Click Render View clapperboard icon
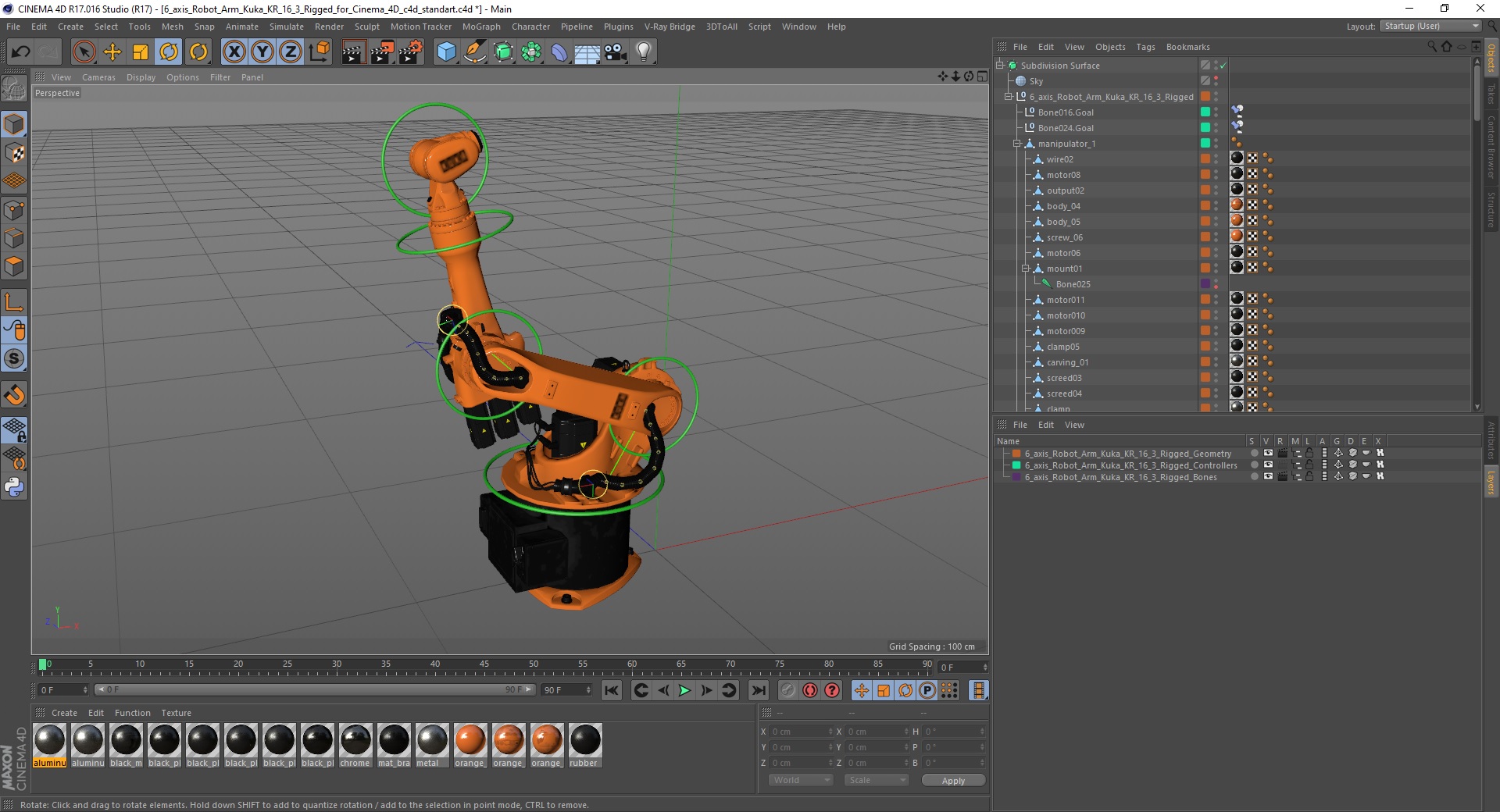Screen dimensions: 1500x812 pyautogui.click(x=353, y=52)
